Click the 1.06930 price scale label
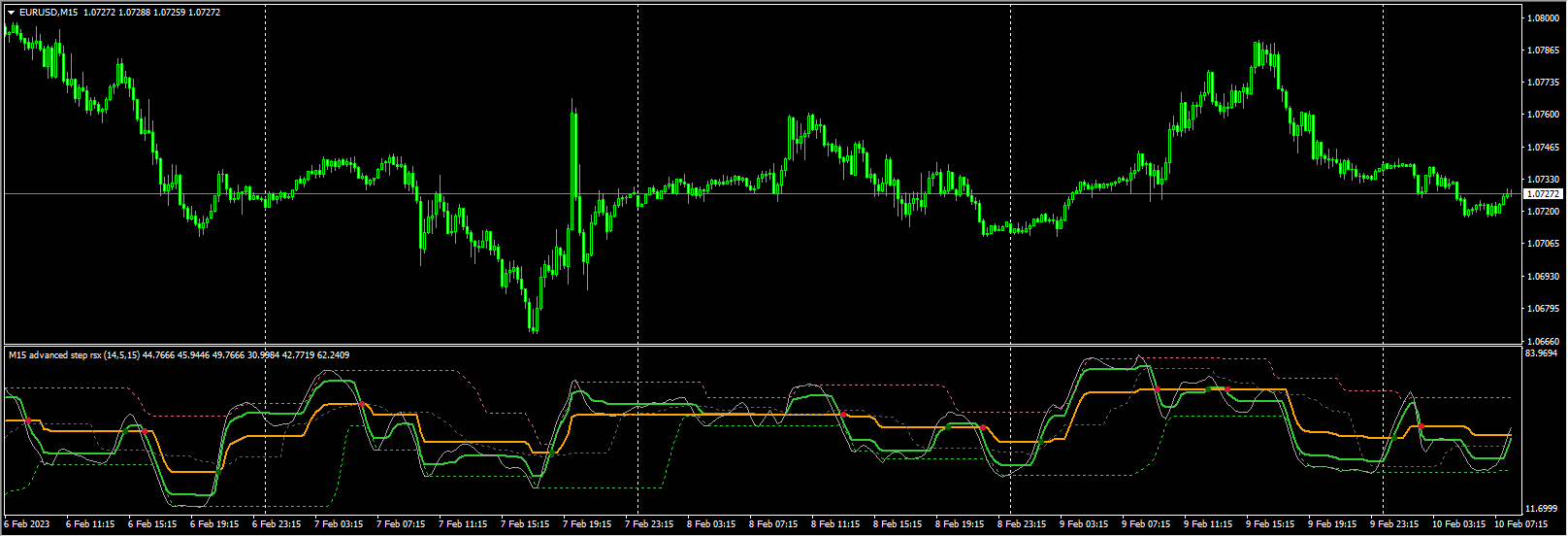Screen dimensions: 1568x537 click(1543, 277)
